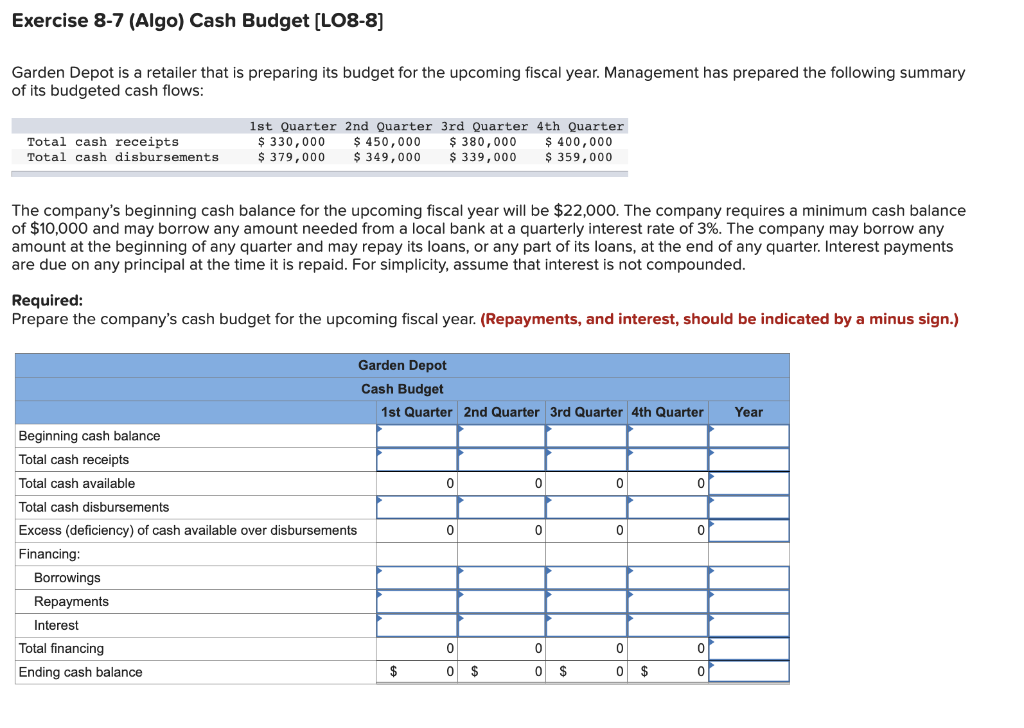Click the Financing: row label
This screenshot has height=728, width=1024.
[x=50, y=554]
